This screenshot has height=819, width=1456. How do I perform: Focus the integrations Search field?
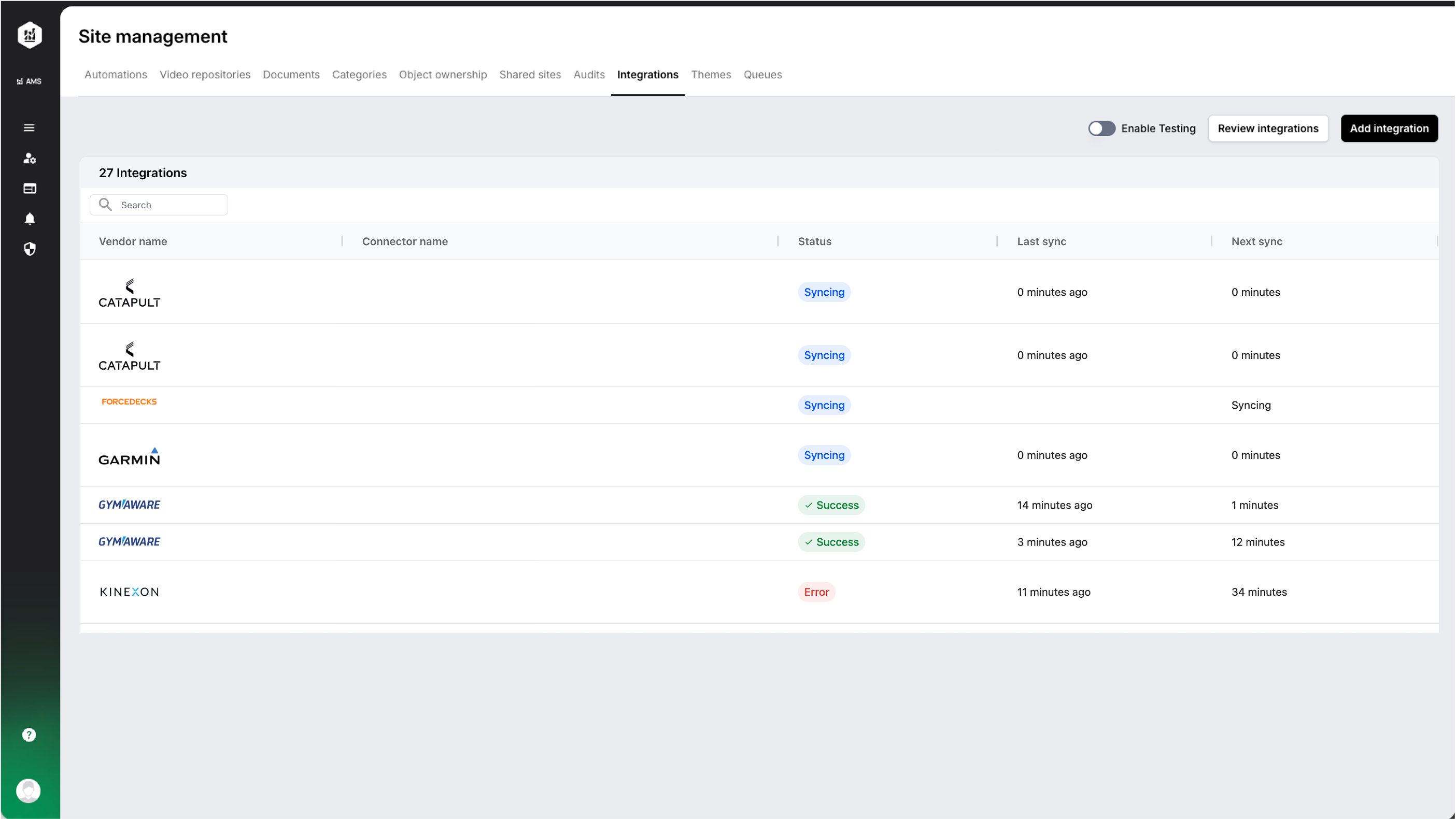click(159, 205)
